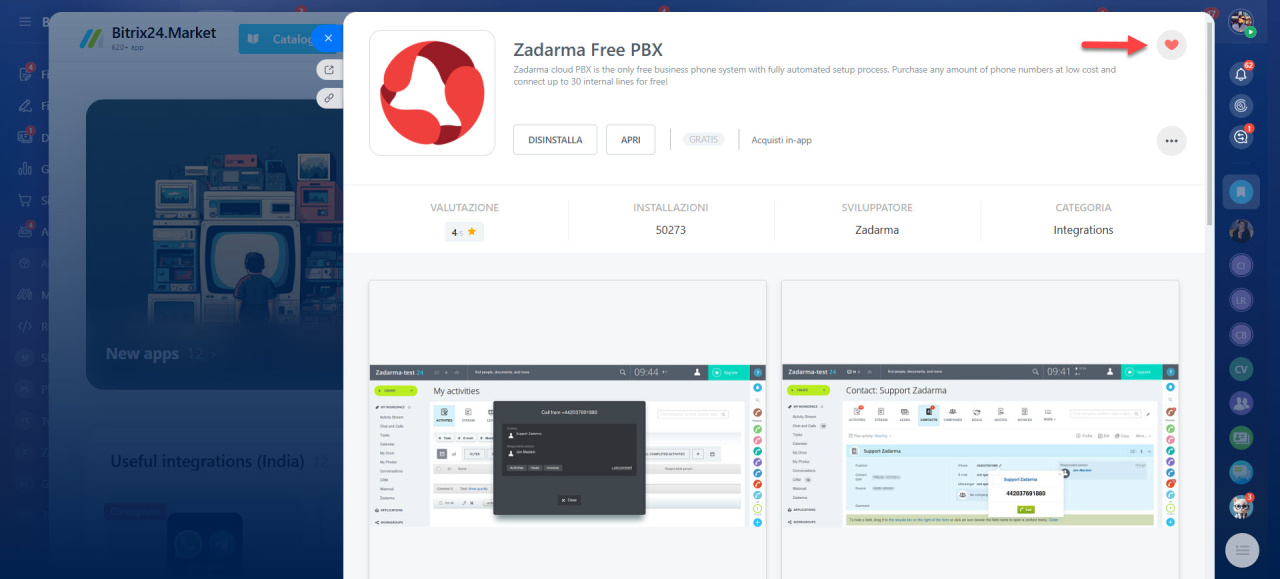Image resolution: width=1280 pixels, height=579 pixels.
Task: Toggle the hamburger main menu icon
Action: coord(25,21)
